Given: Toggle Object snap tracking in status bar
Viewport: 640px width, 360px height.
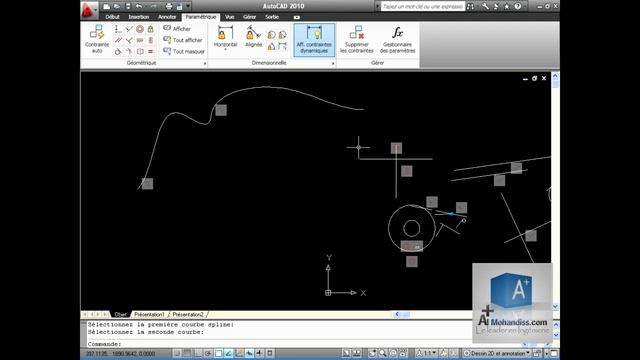Looking at the screenshot, I should pyautogui.click(x=229, y=353).
